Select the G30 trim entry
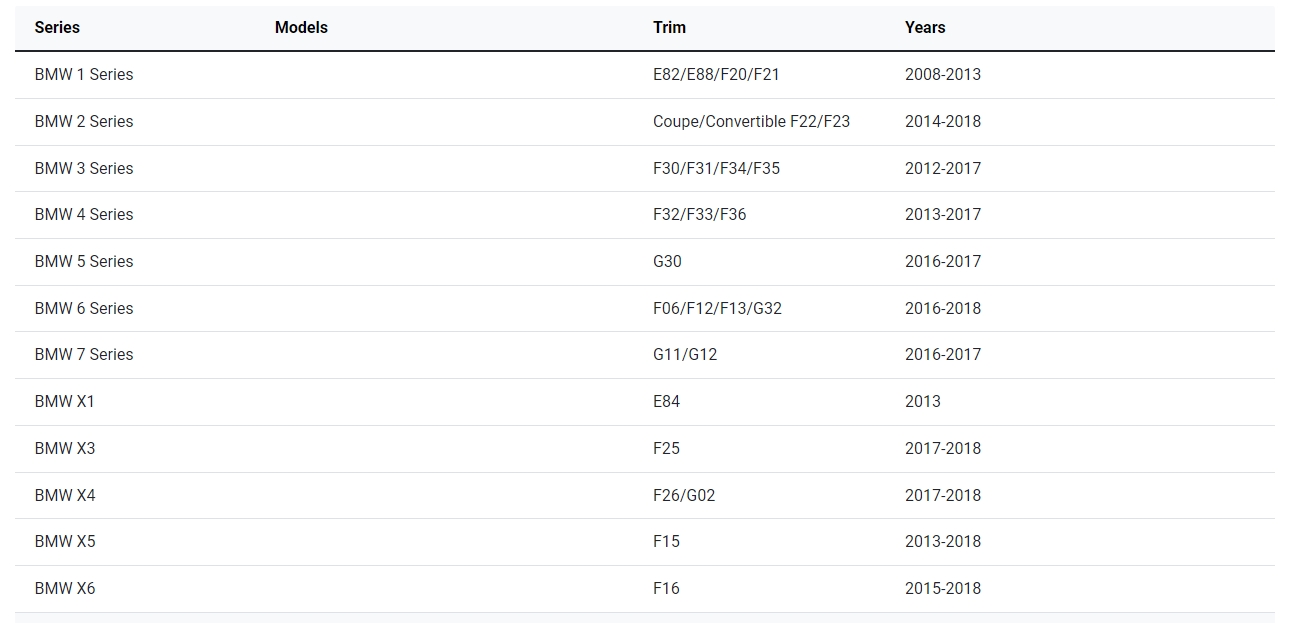Image resolution: width=1297 pixels, height=623 pixels. [667, 262]
